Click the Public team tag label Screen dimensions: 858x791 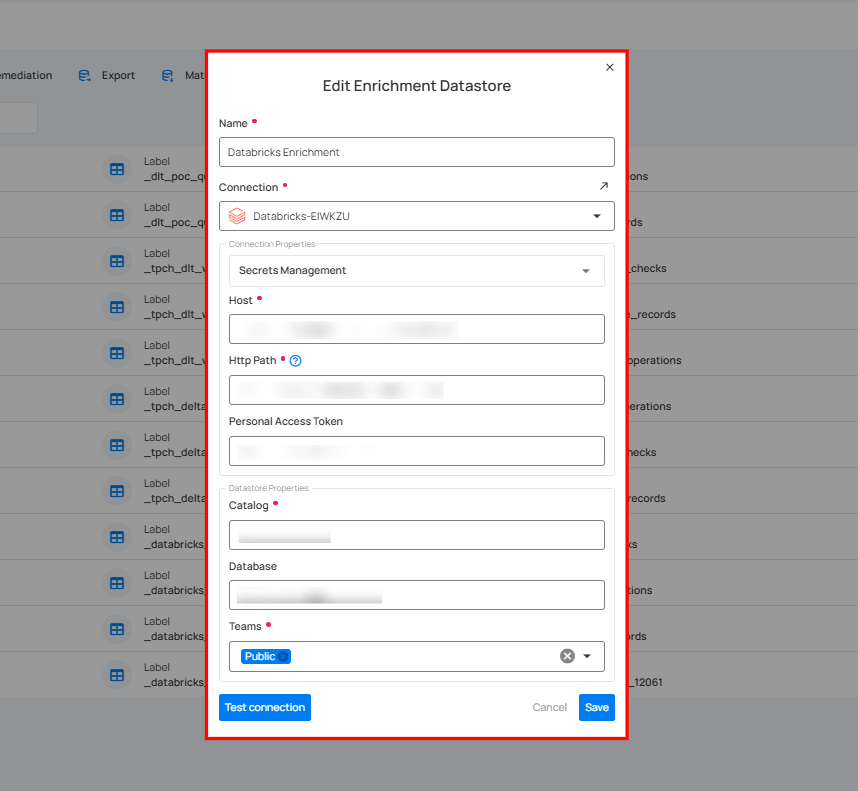[260, 656]
